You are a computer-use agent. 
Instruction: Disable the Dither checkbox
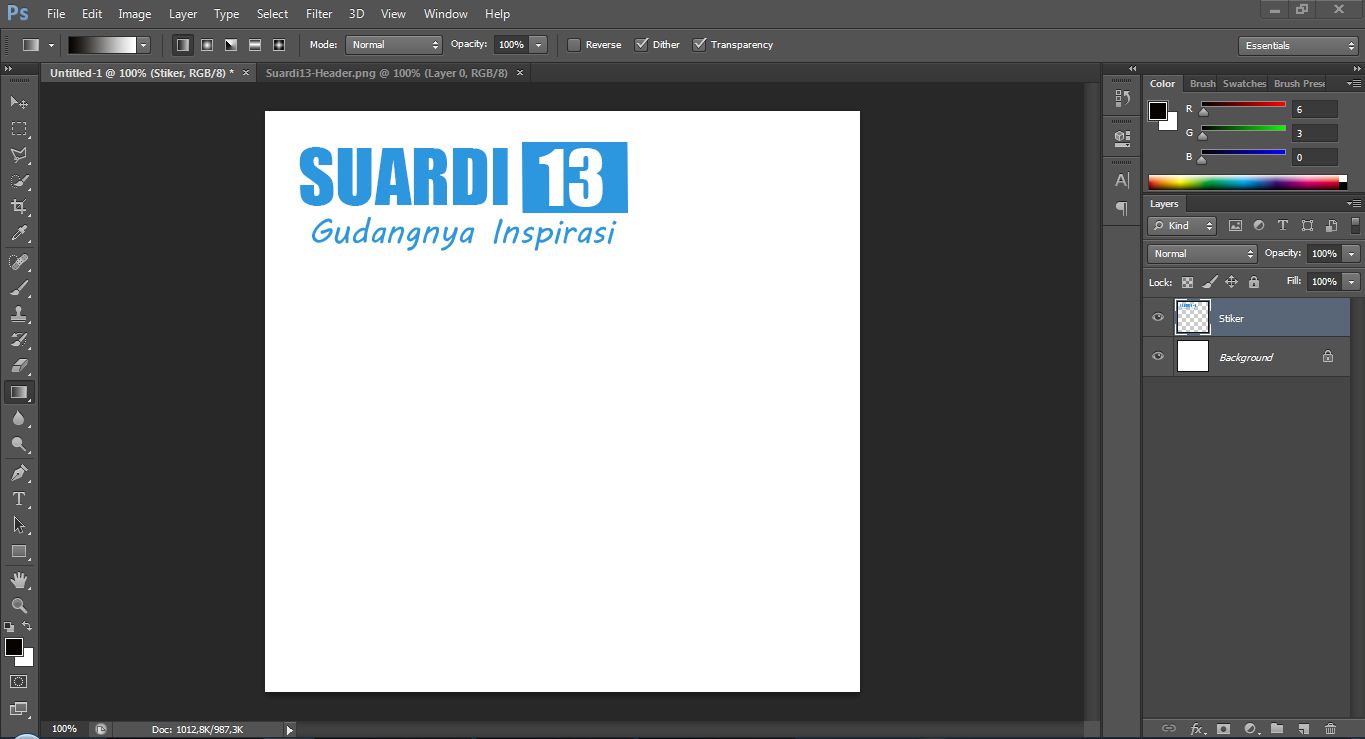tap(641, 44)
